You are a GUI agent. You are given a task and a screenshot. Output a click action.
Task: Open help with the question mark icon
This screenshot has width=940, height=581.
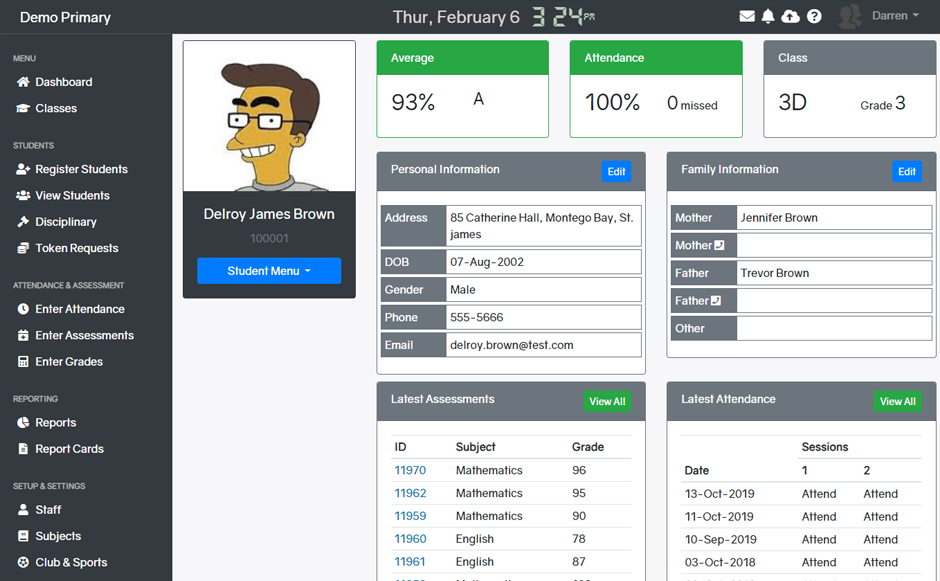point(814,17)
